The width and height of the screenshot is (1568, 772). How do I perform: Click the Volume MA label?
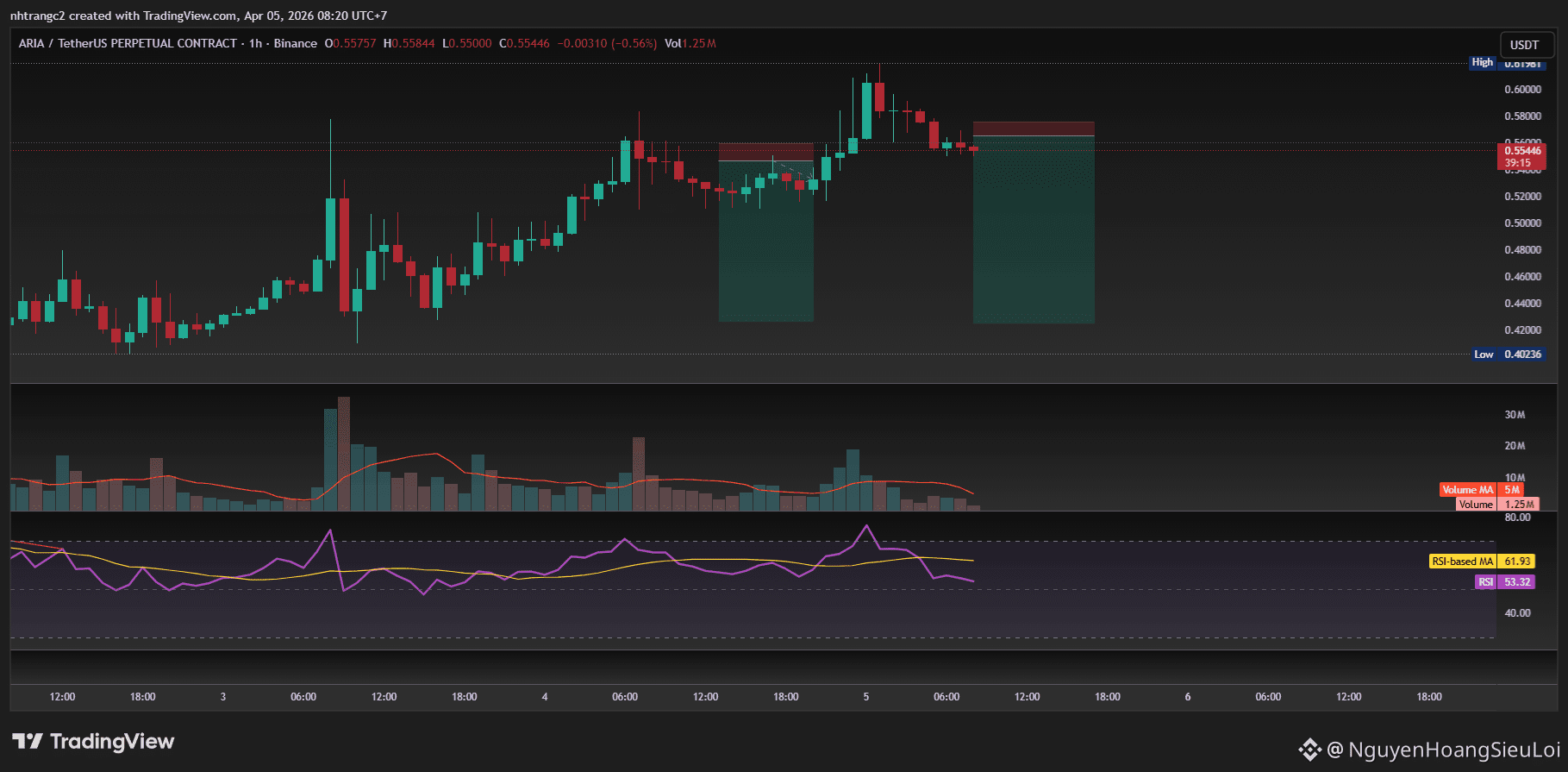click(x=1468, y=490)
